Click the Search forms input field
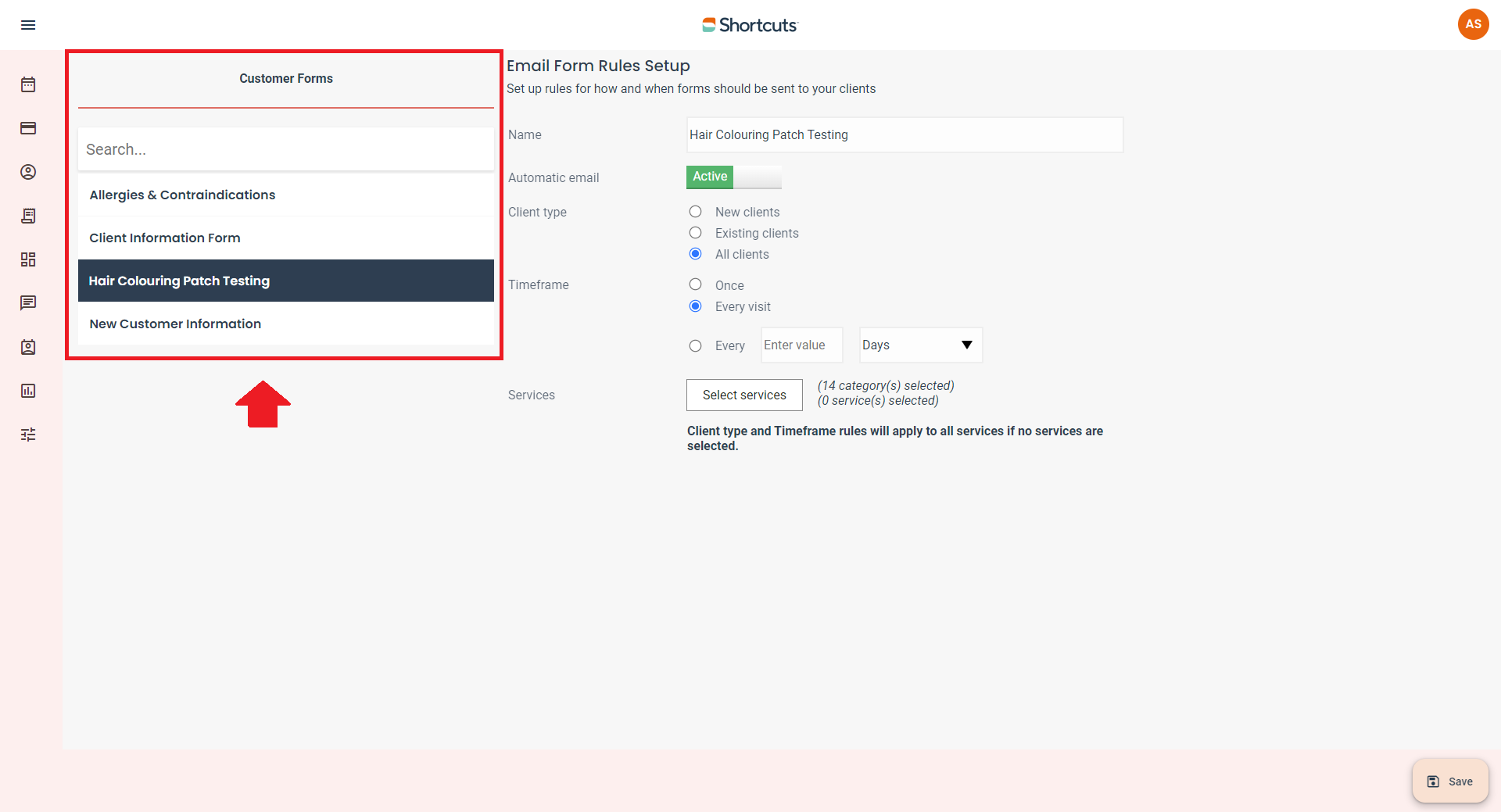Viewport: 1501px width, 812px height. point(285,149)
